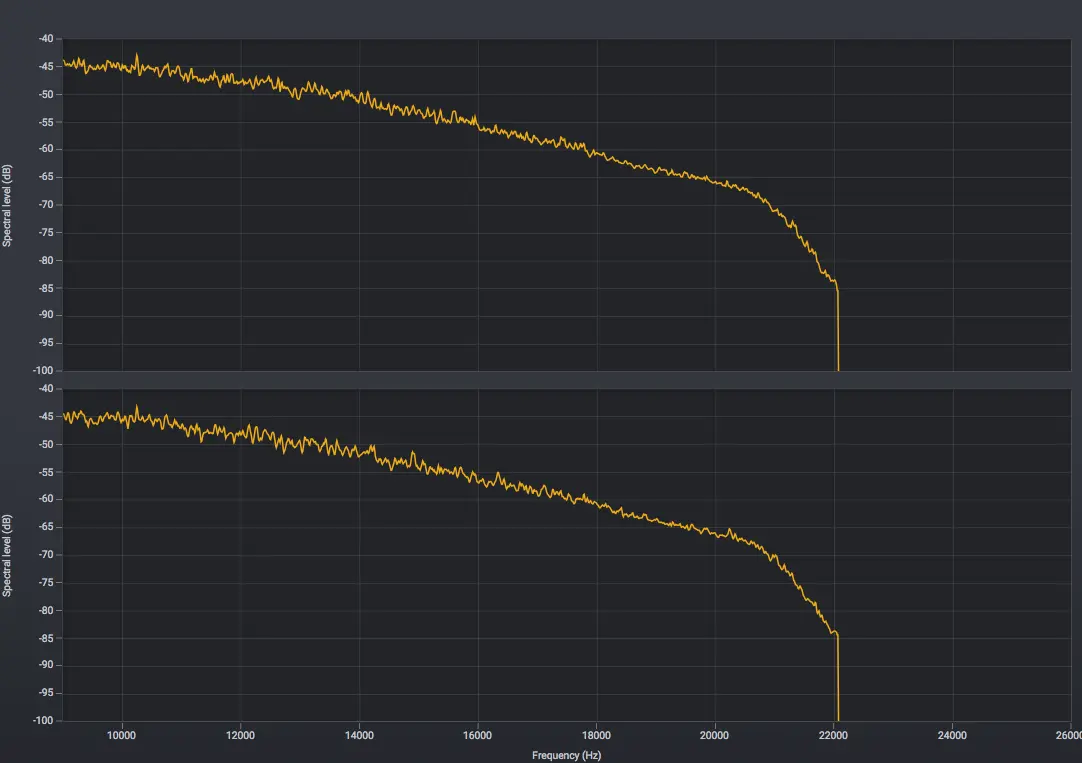
Task: Click the -100 tick label of the lower plot
Action: pyautogui.click(x=44, y=720)
